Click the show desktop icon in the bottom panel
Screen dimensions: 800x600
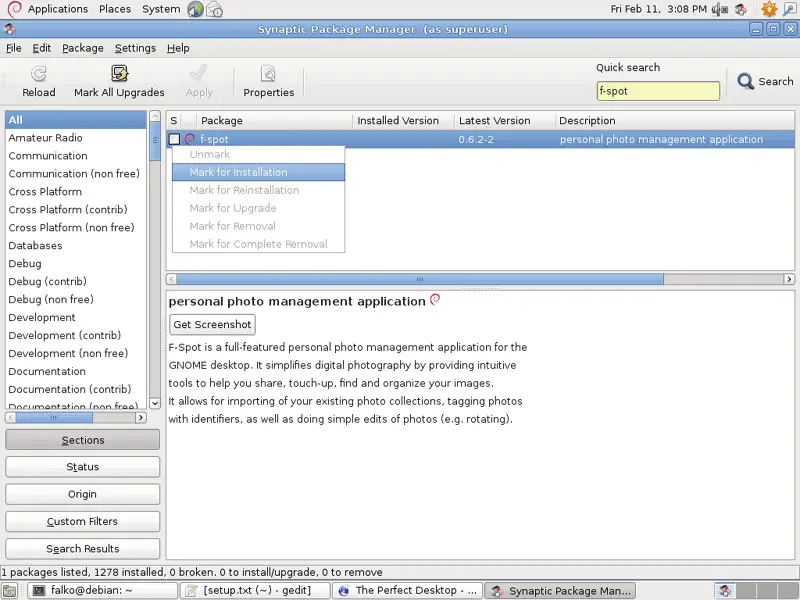point(10,591)
